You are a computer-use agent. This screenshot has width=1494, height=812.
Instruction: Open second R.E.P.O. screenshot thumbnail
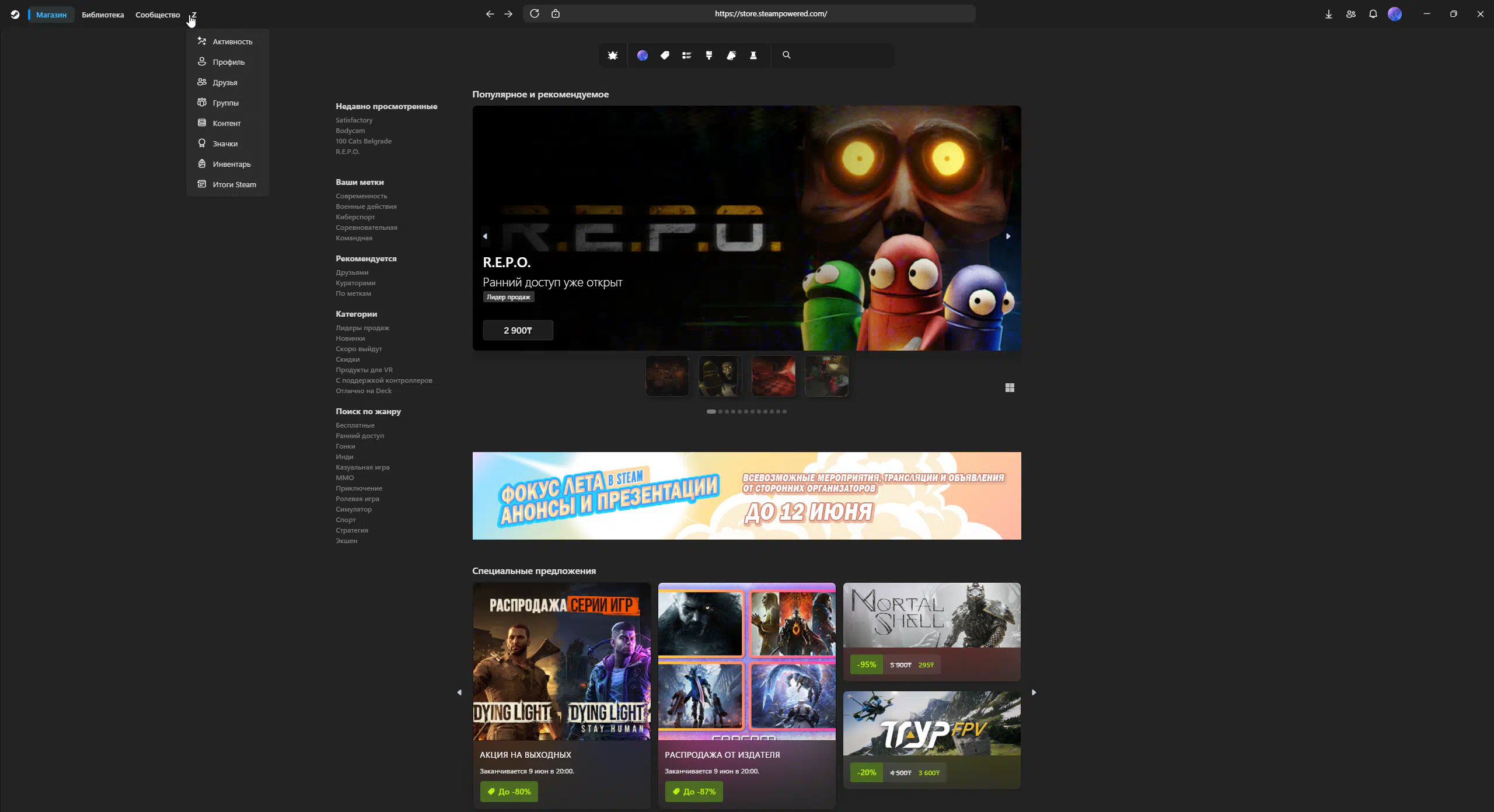(720, 376)
